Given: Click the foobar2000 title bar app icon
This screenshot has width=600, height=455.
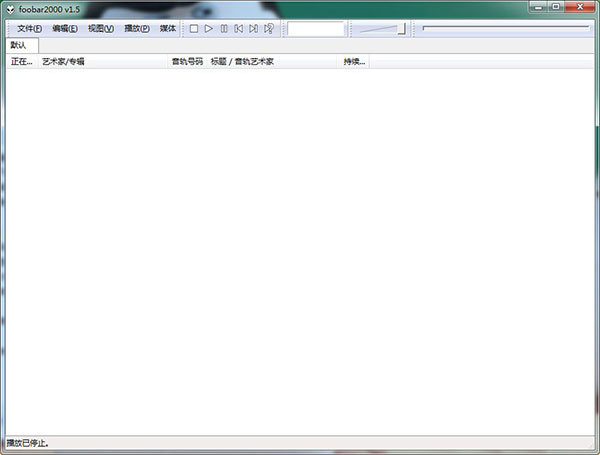Looking at the screenshot, I should (x=9, y=9).
